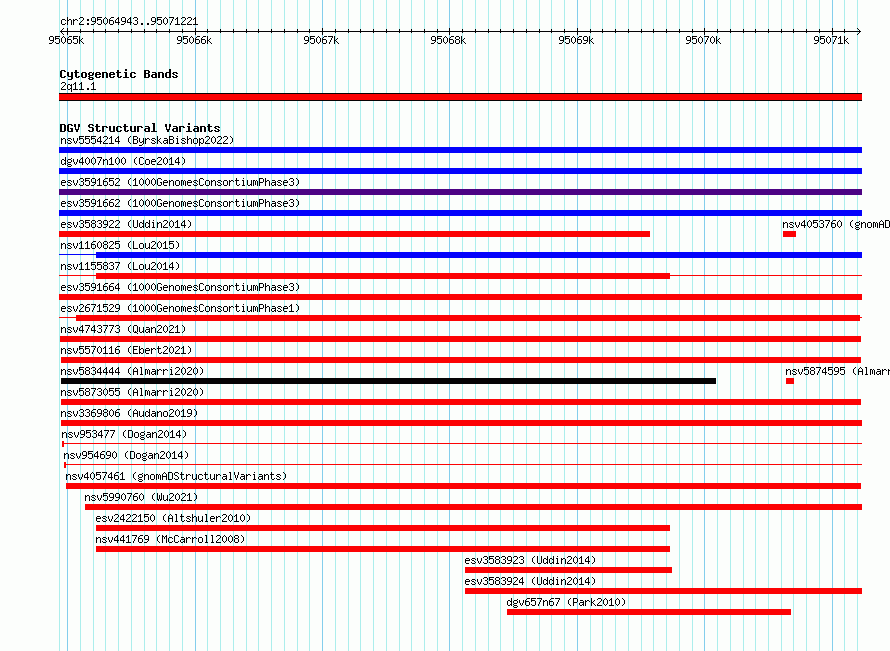Click the 95066k ruler tick label

(x=194, y=40)
